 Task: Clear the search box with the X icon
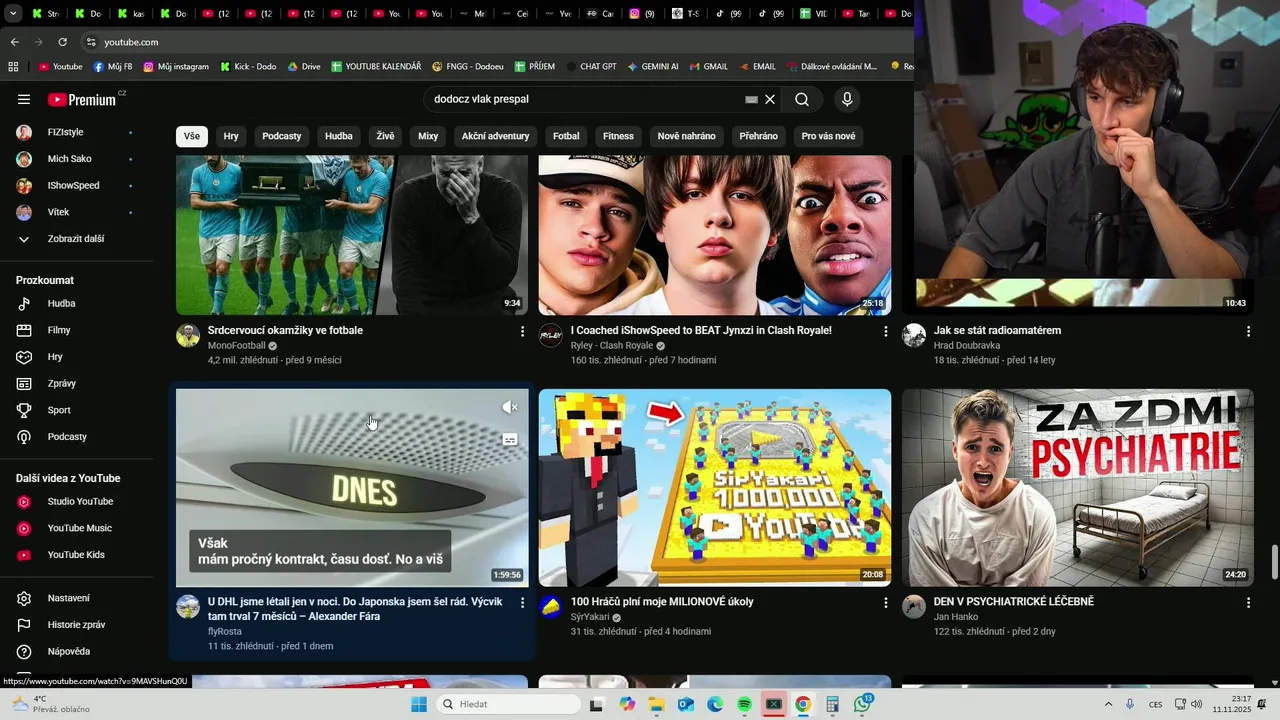(x=770, y=99)
